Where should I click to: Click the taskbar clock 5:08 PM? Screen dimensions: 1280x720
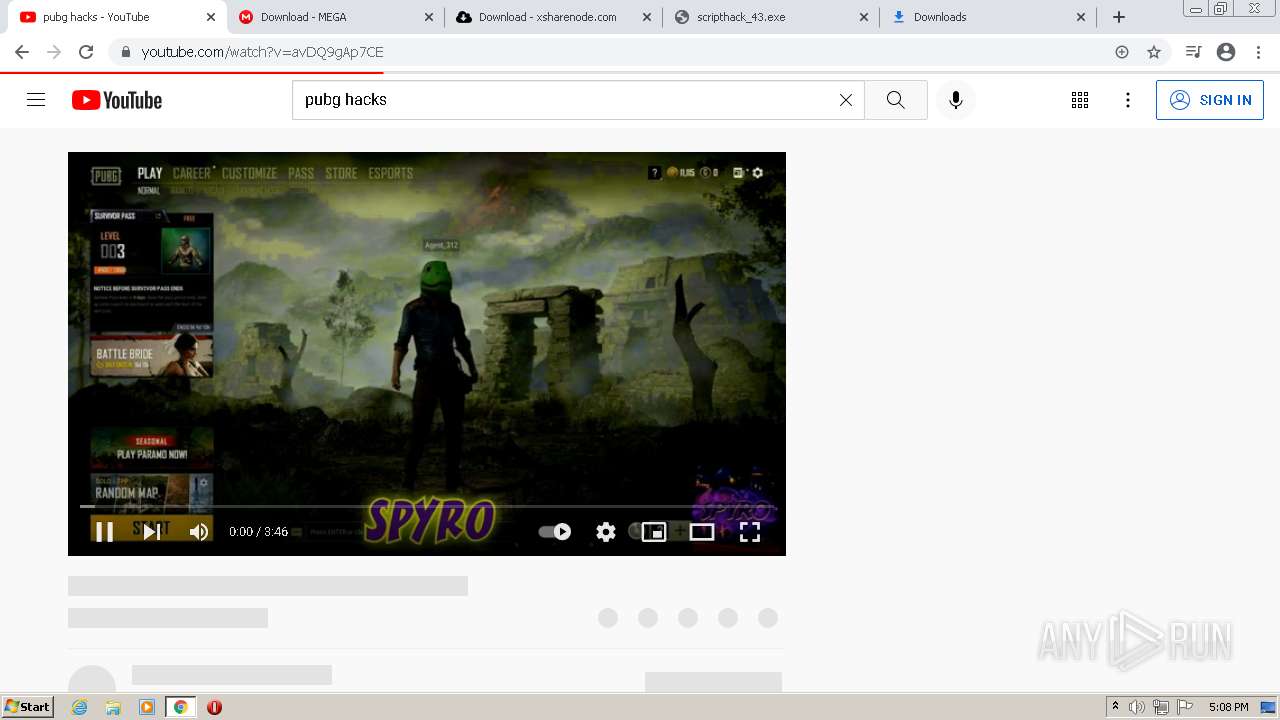coord(1228,707)
